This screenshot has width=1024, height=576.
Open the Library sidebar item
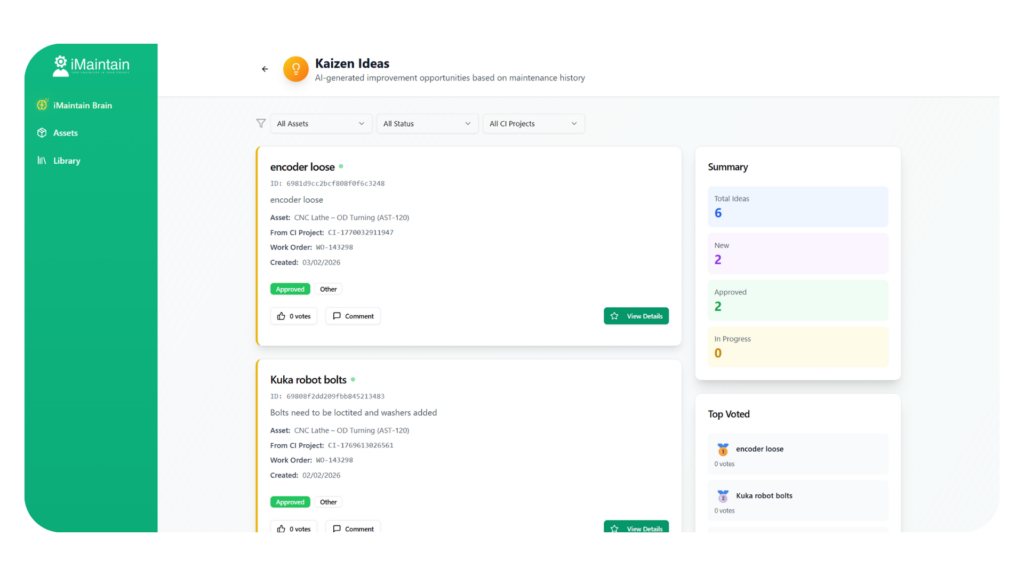point(66,161)
